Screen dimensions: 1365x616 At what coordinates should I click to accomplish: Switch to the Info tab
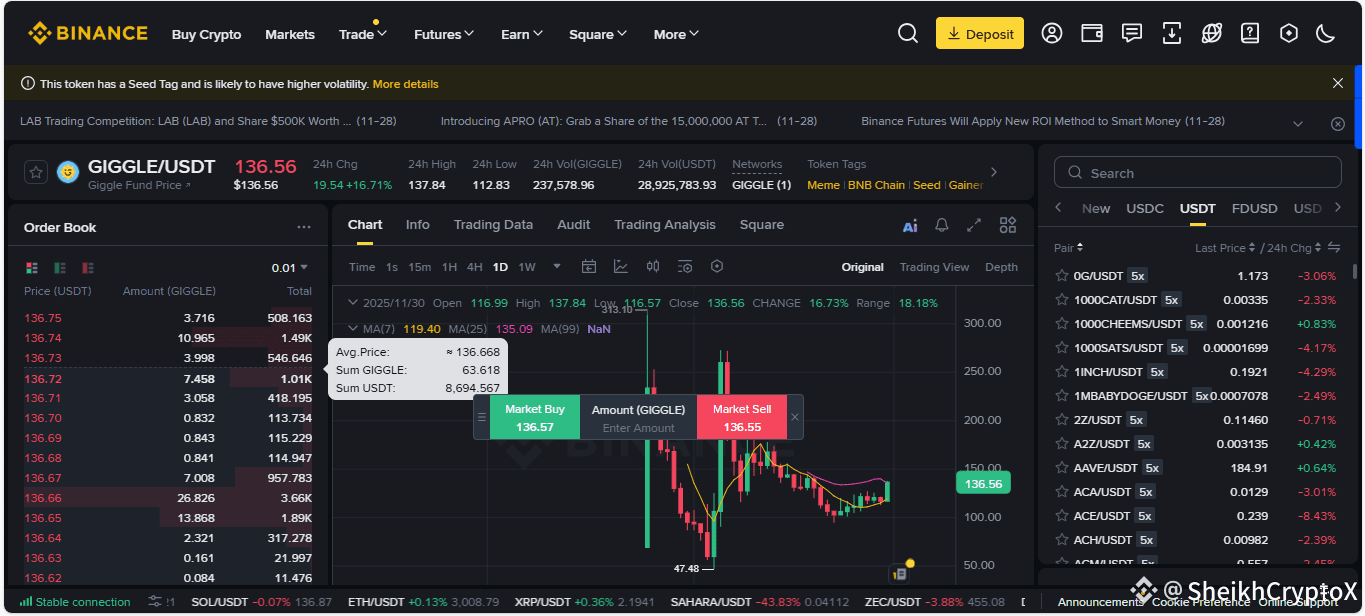coord(418,225)
